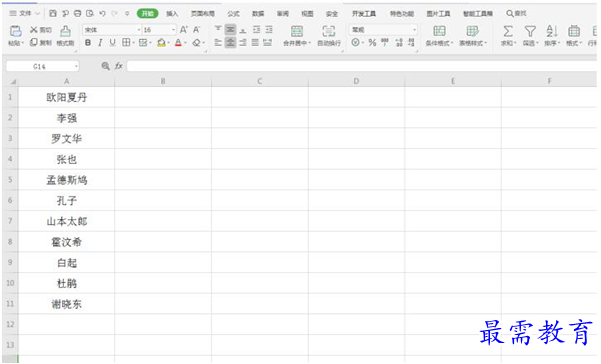The width and height of the screenshot is (601, 364).
Task: Click the Print icon in quick access toolbar
Action: click(x=77, y=13)
